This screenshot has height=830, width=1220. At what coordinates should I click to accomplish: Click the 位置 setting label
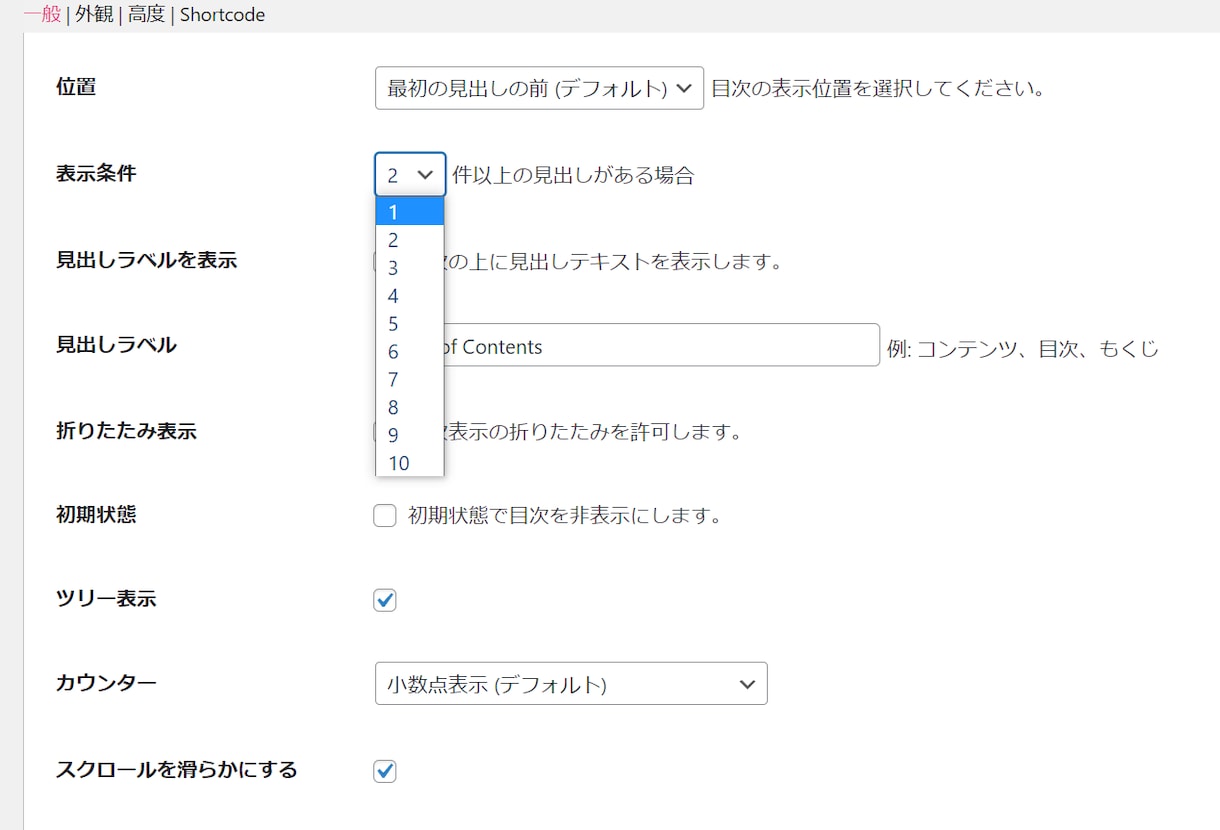[76, 87]
